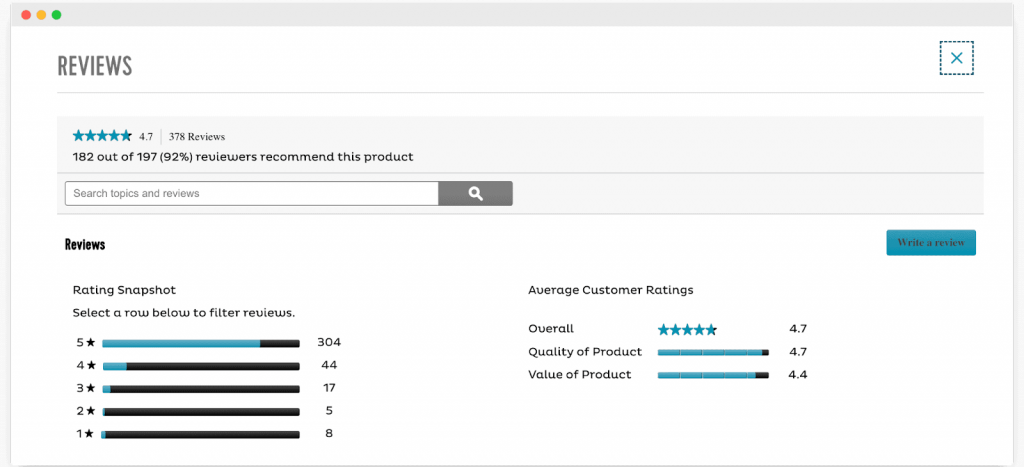Close the Reviews panel with X icon
The width and height of the screenshot is (1024, 467).
[956, 58]
